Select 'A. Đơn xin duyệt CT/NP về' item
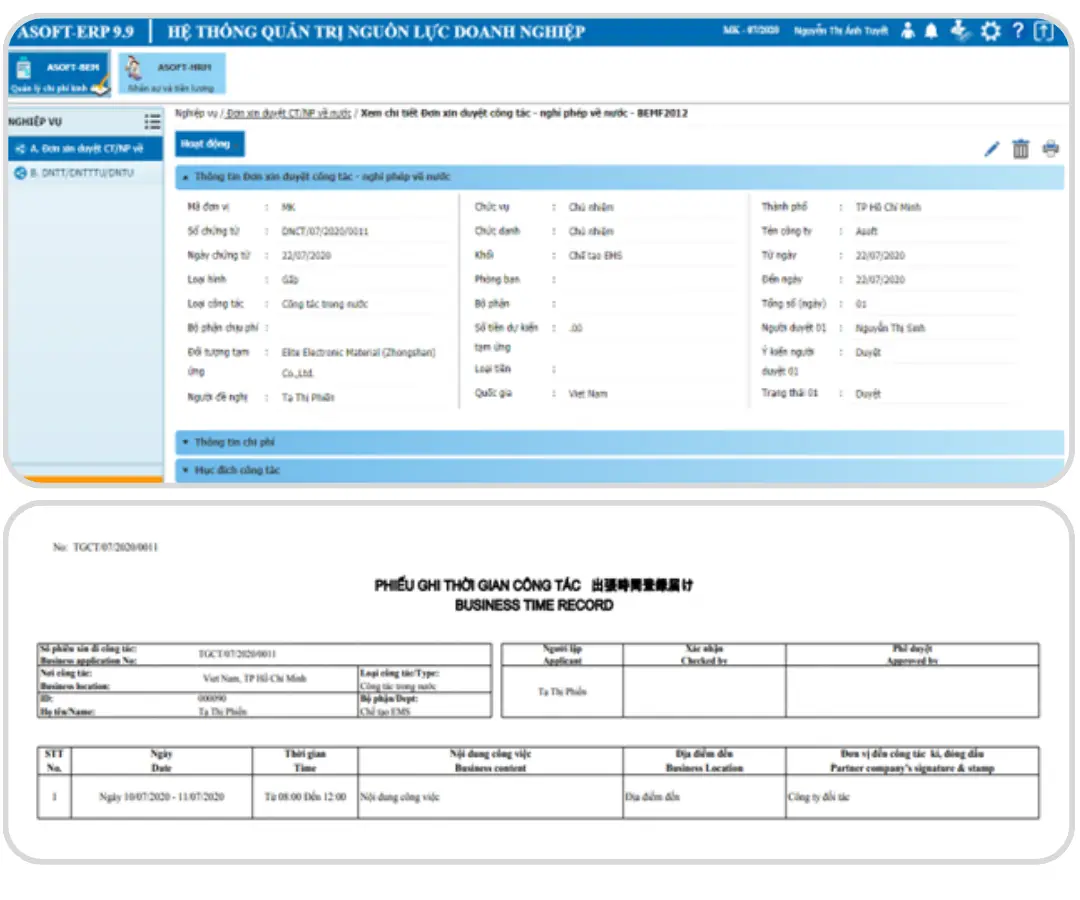 (85, 149)
